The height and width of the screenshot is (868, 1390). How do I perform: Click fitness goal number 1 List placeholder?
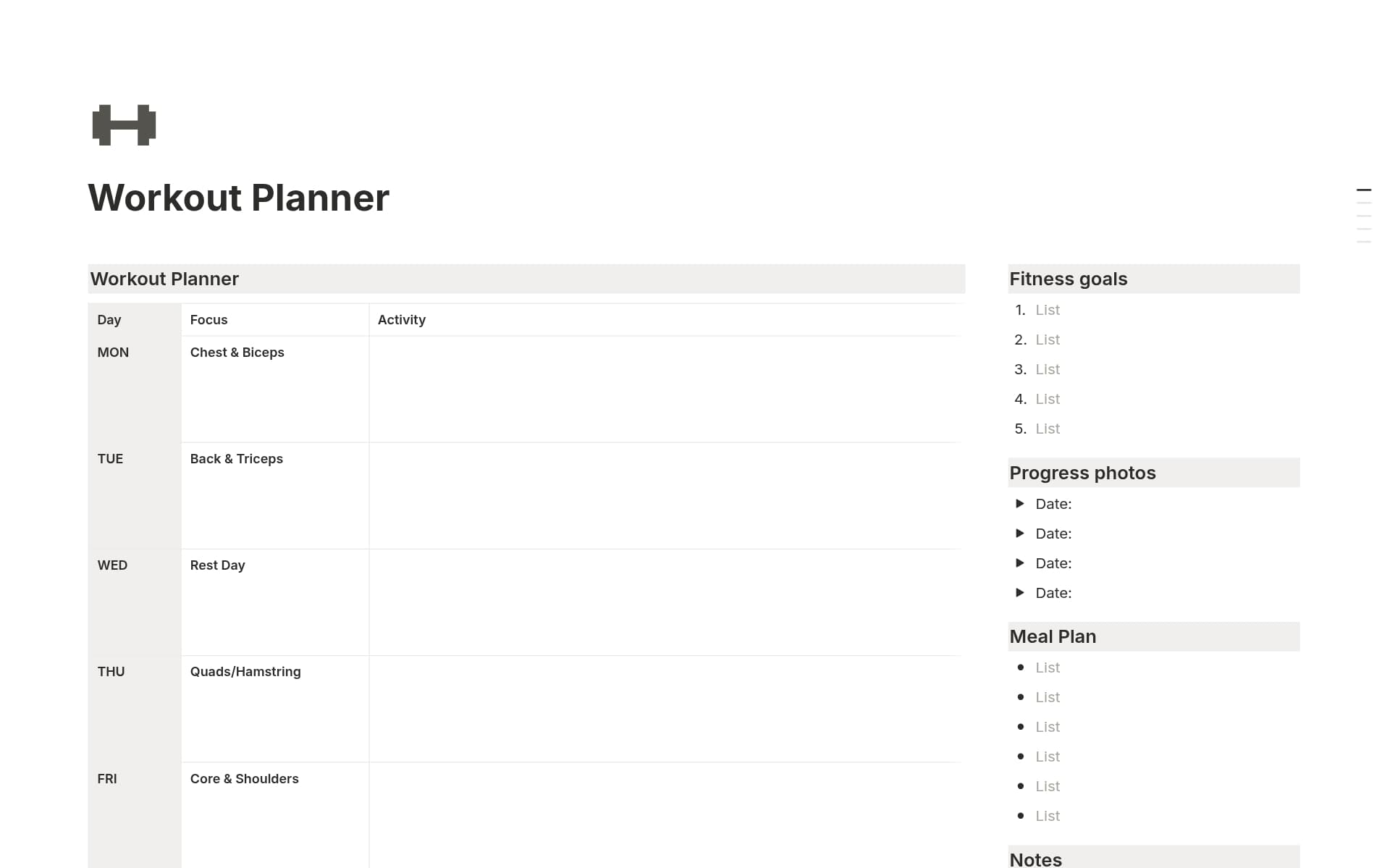coord(1048,310)
